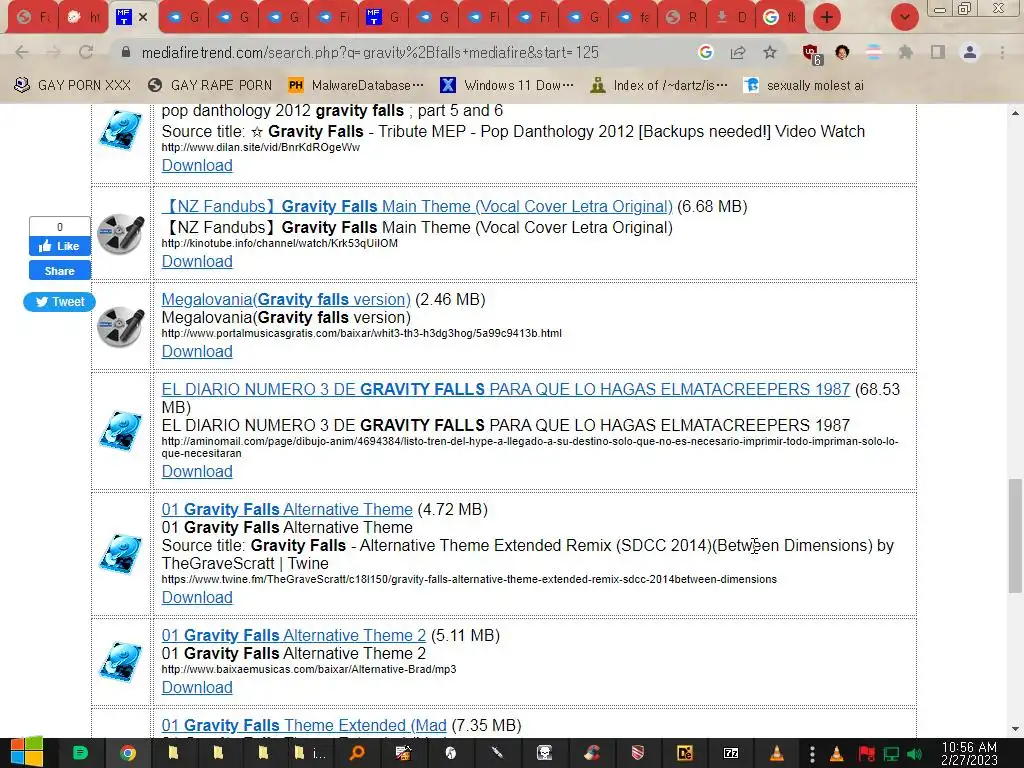Open 01 Gravity Falls Theme Extended link
The height and width of the screenshot is (768, 1024).
click(304, 726)
